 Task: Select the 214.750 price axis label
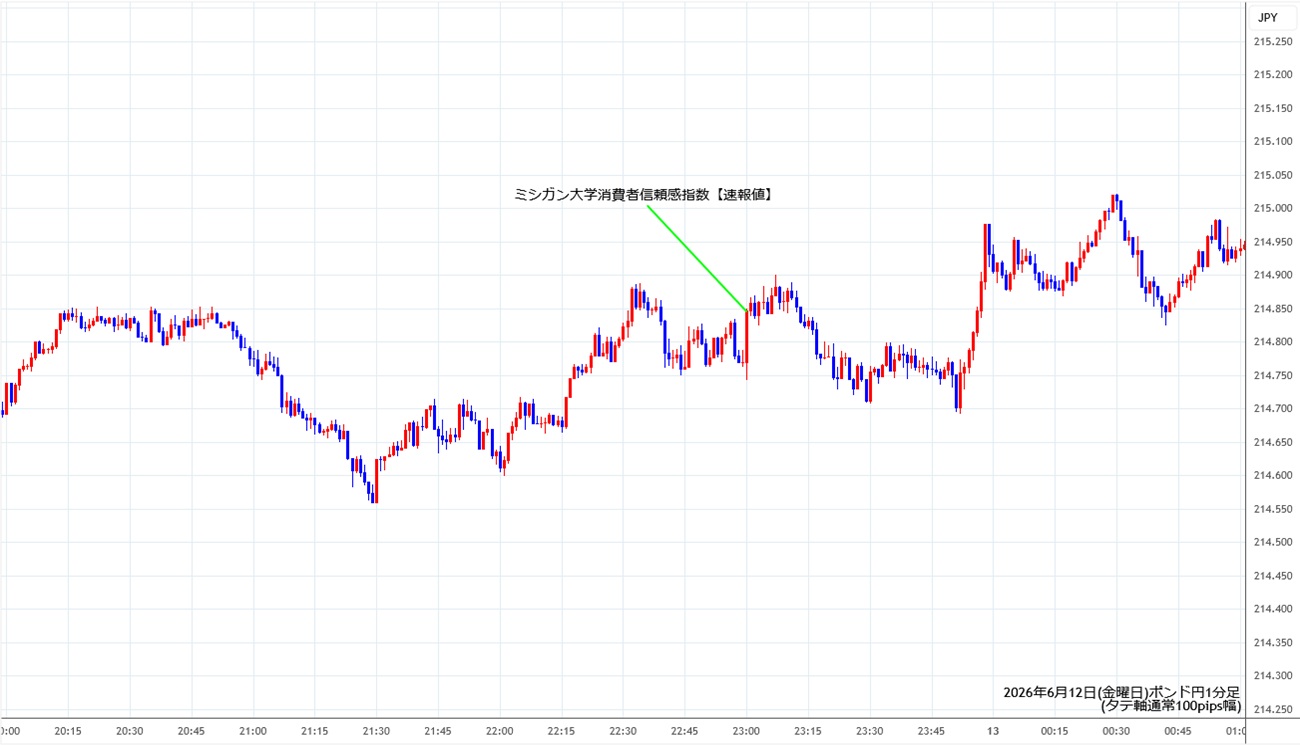tap(1273, 375)
